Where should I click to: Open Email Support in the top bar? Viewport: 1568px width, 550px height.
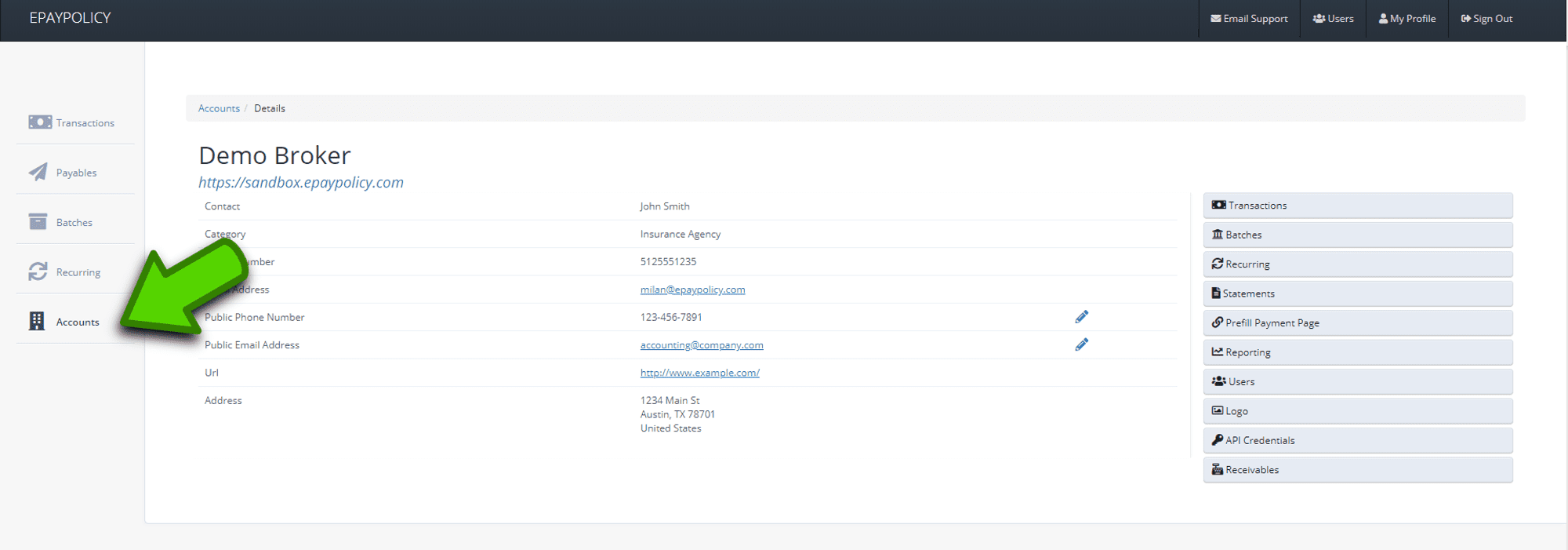pyautogui.click(x=1249, y=19)
